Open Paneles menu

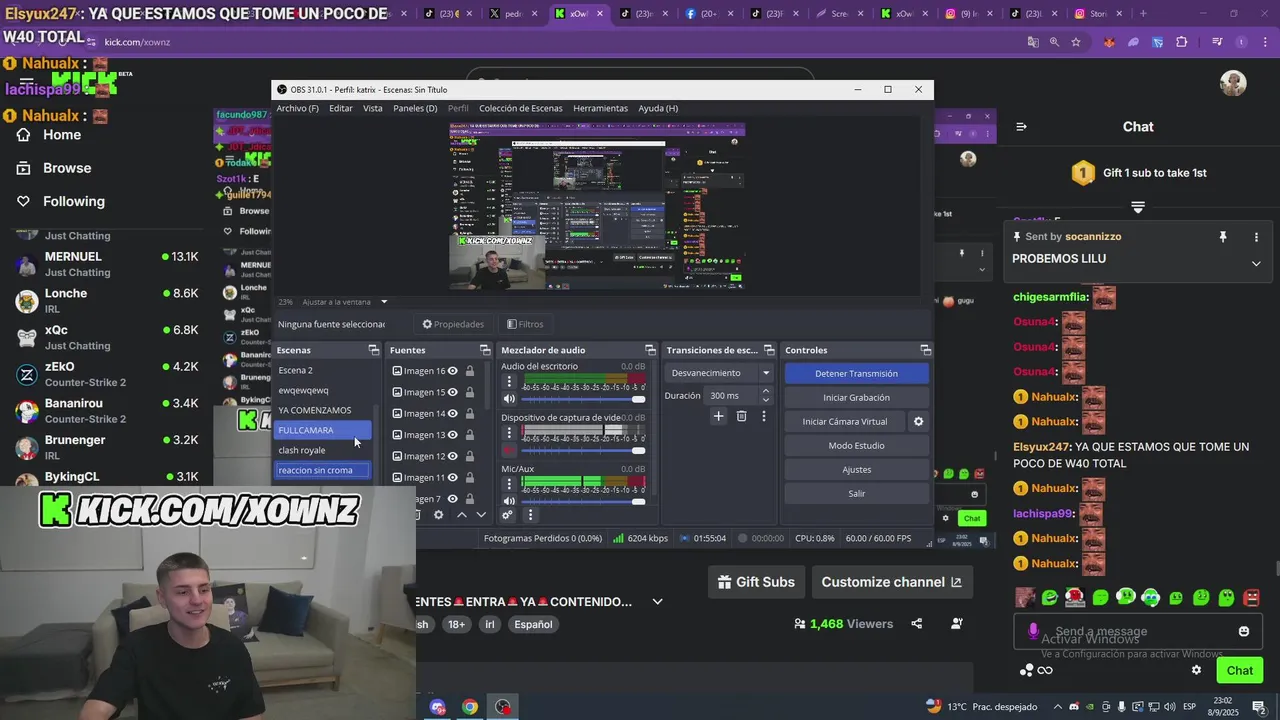415,108
